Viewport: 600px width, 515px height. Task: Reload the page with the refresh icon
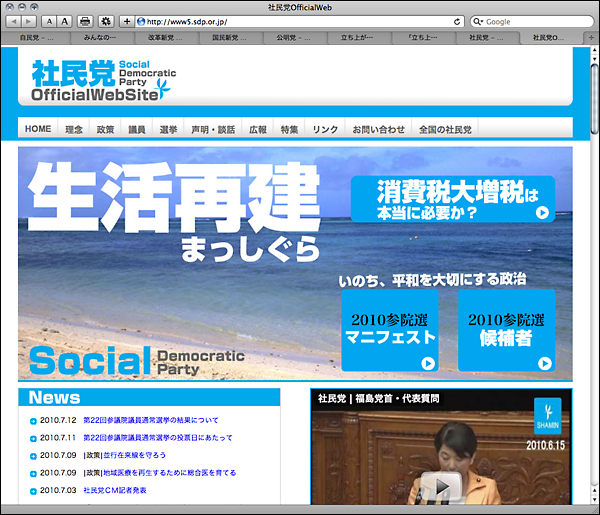click(x=457, y=21)
